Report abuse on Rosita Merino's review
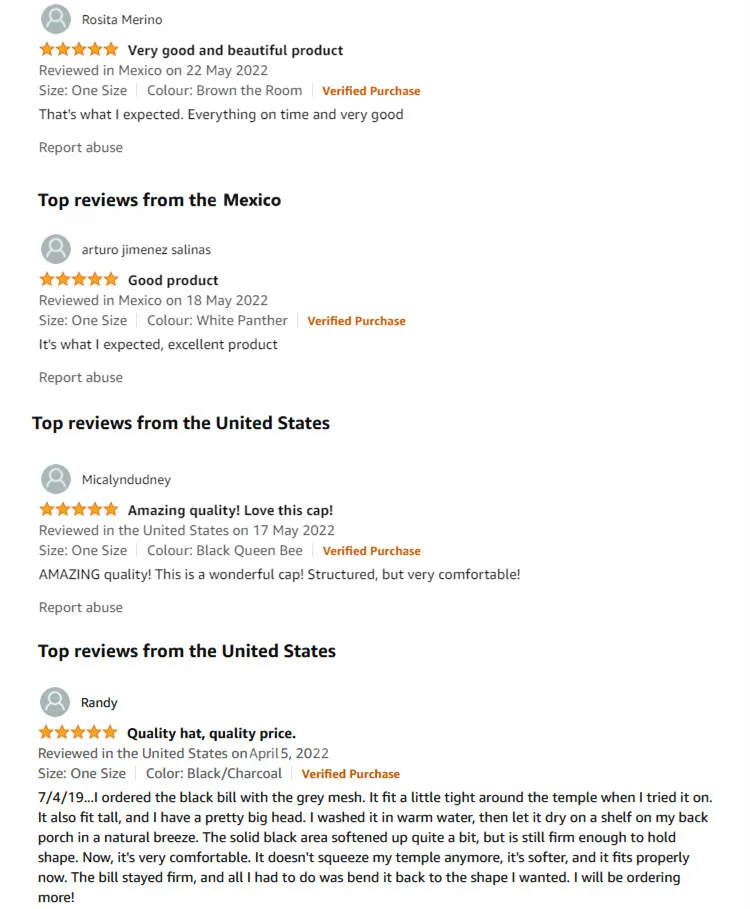750x909 pixels. coord(81,147)
